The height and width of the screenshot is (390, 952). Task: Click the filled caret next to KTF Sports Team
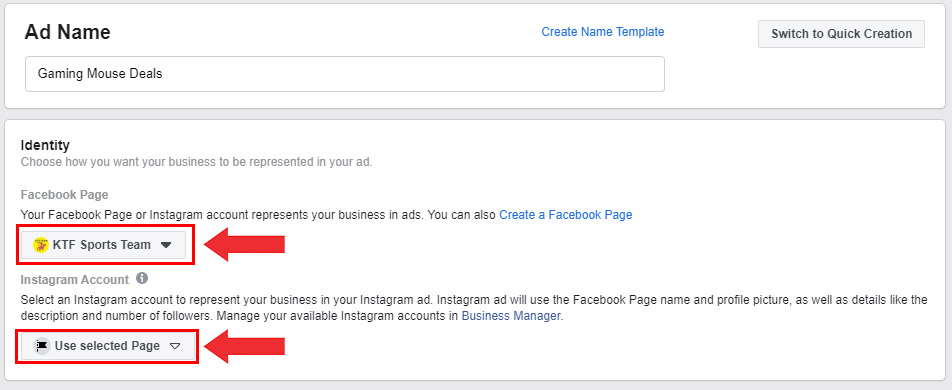tap(166, 245)
